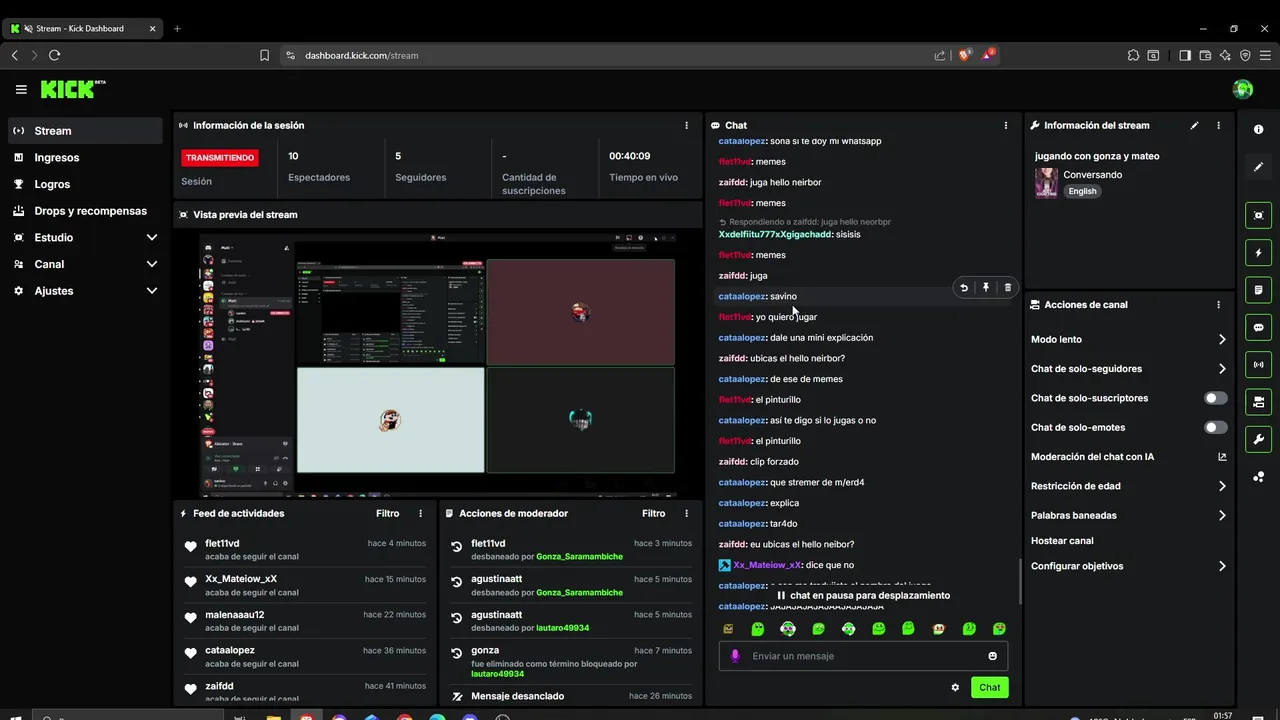
Task: Bookmark this page icon in address bar
Action: point(264,55)
